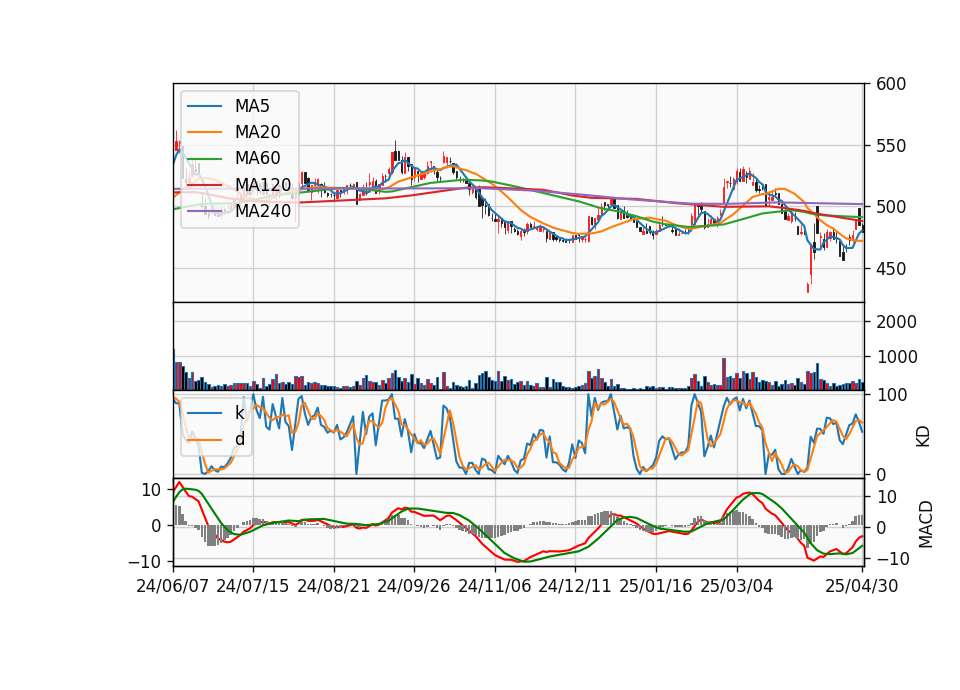Click the 24/11/06 date label
The image size is (960, 690).
point(495,586)
